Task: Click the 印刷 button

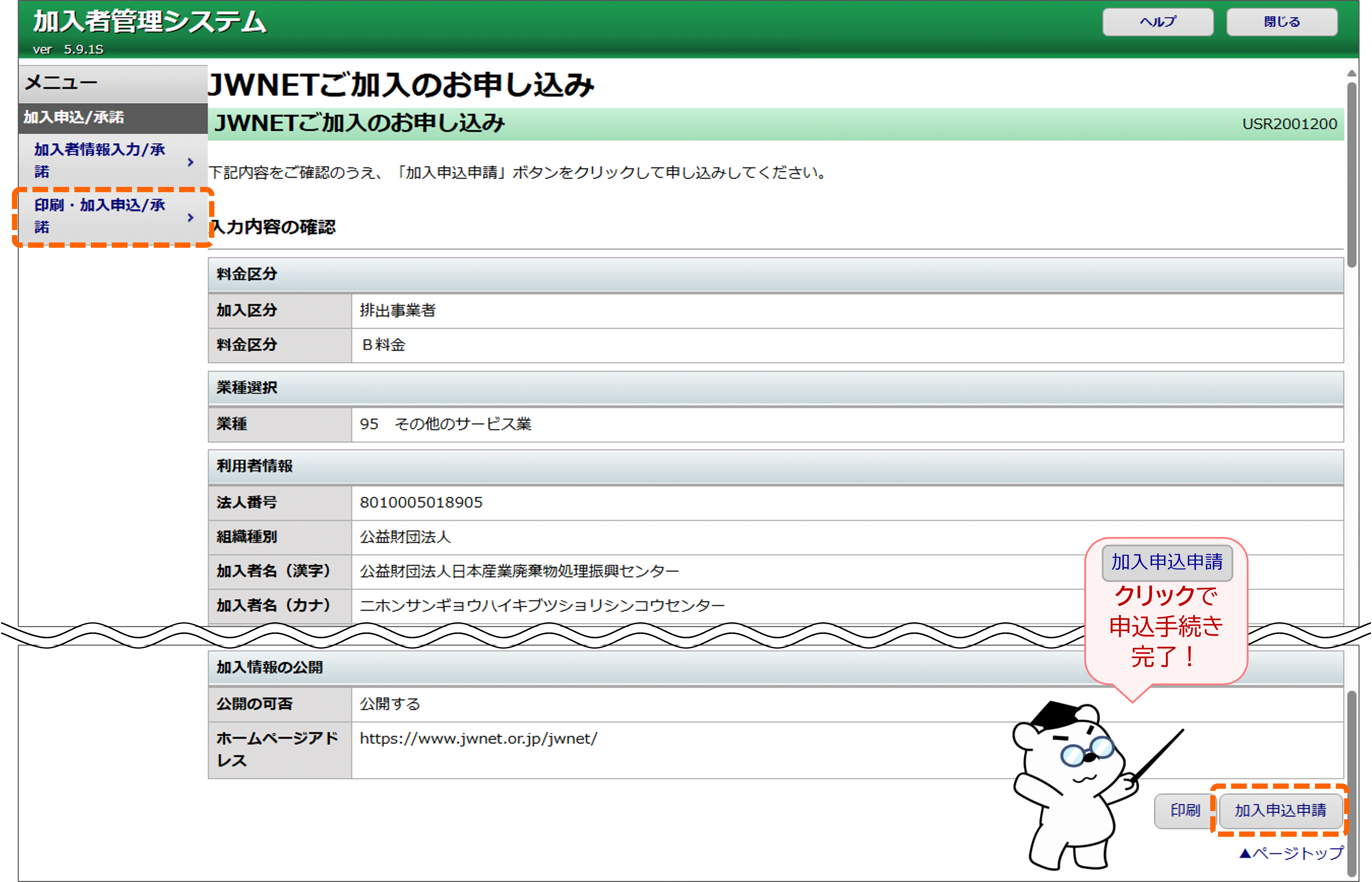Action: (x=1185, y=810)
